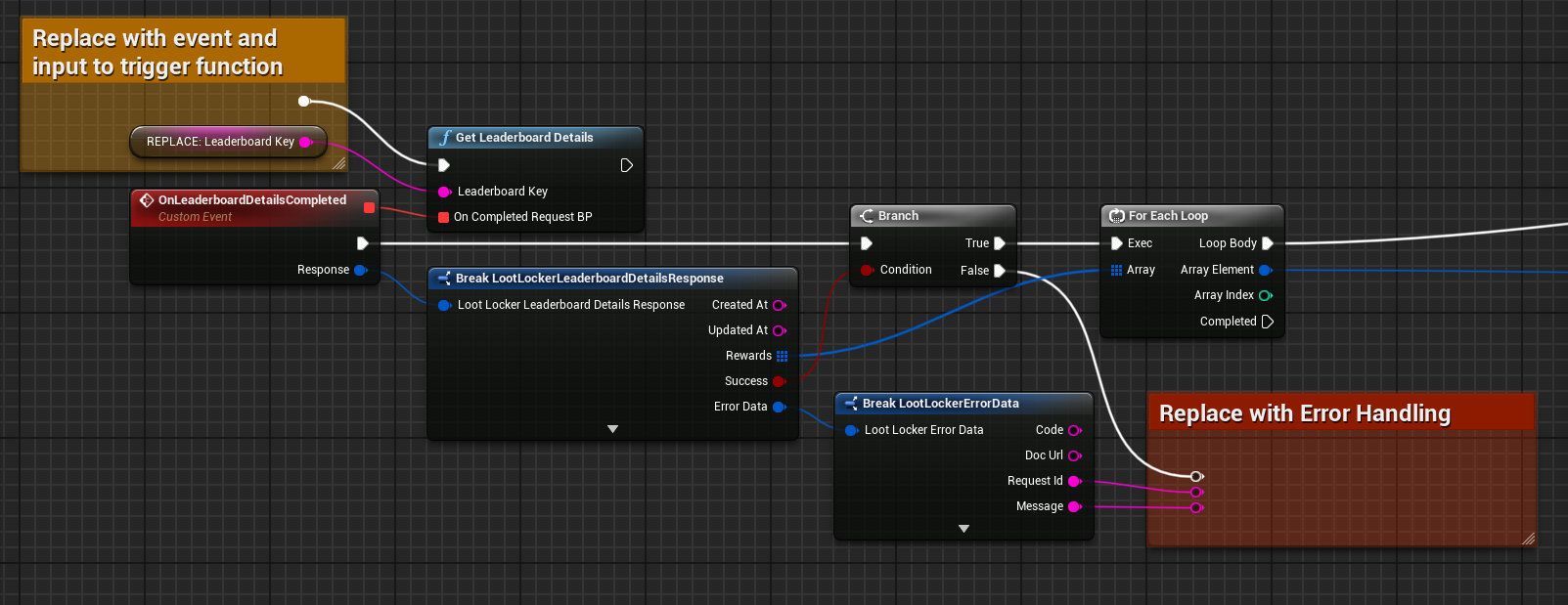Click the Branch node icon

[x=867, y=216]
